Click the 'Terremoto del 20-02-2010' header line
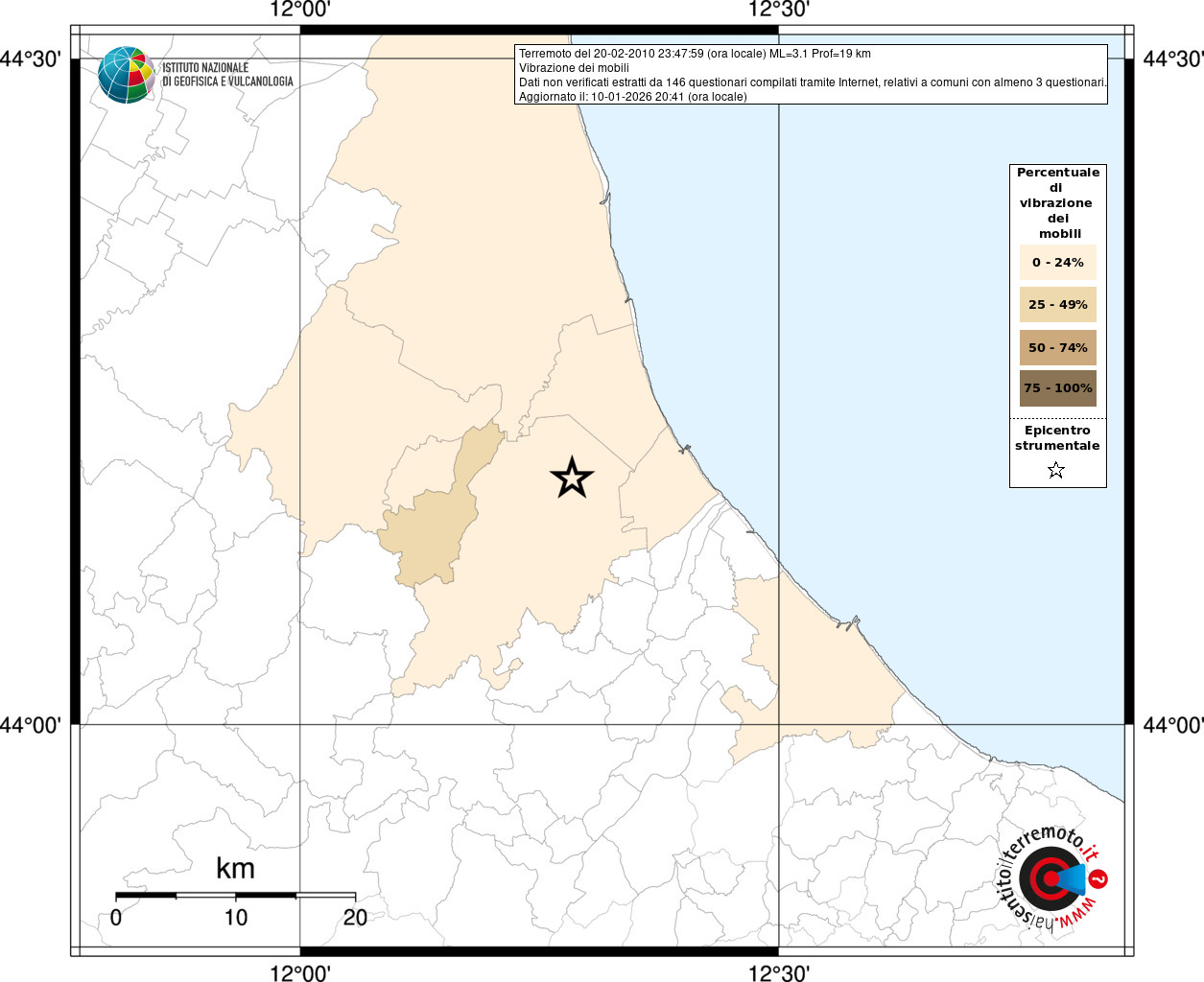This screenshot has width=1204, height=982. pos(695,54)
